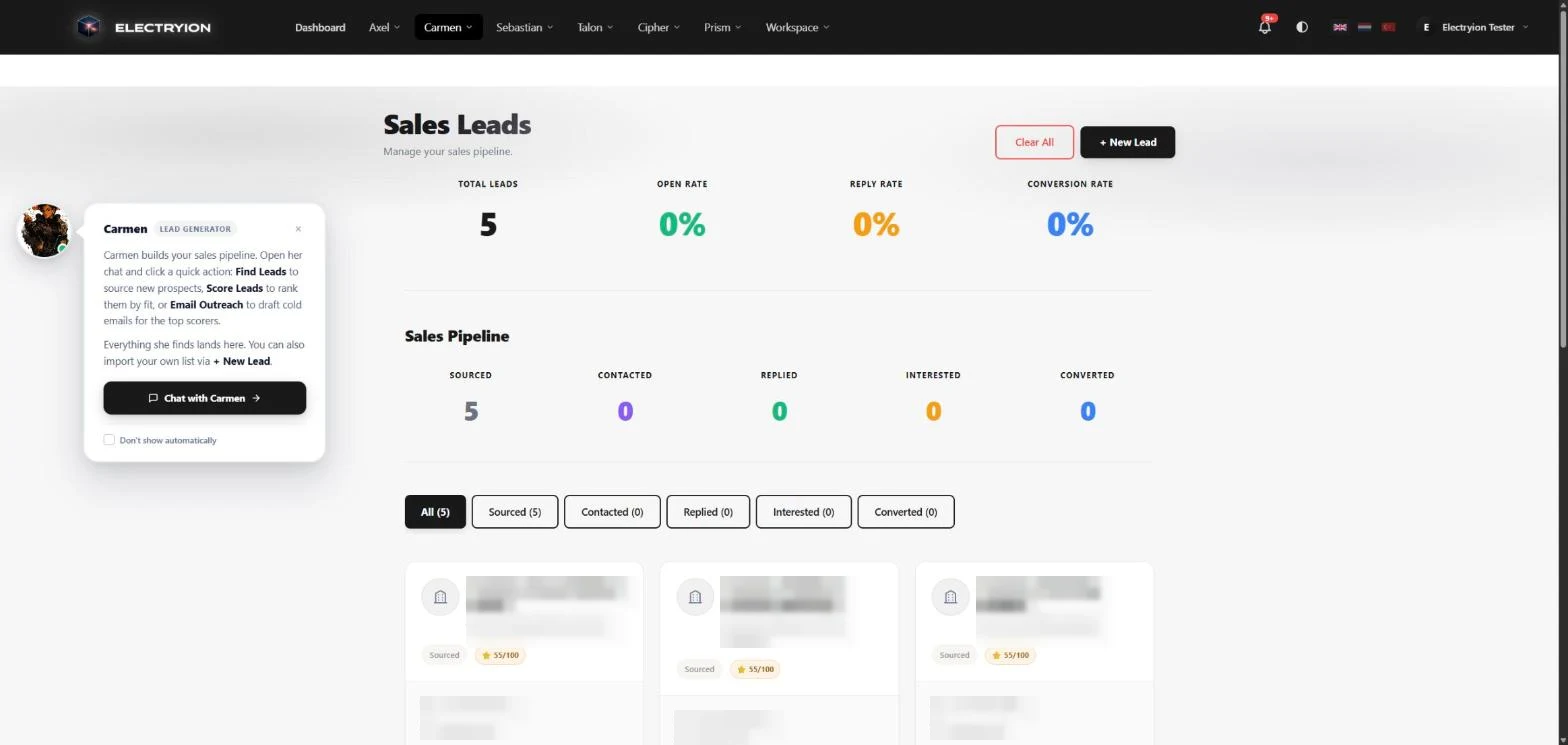
Task: Click the 55/100 score badge on third lead card
Action: 1011,655
